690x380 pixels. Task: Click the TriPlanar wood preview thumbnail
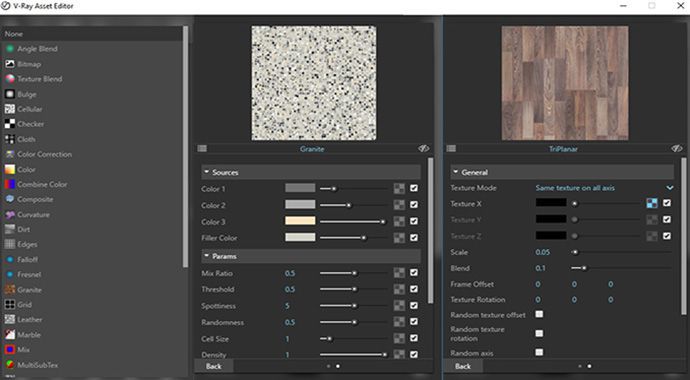click(x=565, y=83)
